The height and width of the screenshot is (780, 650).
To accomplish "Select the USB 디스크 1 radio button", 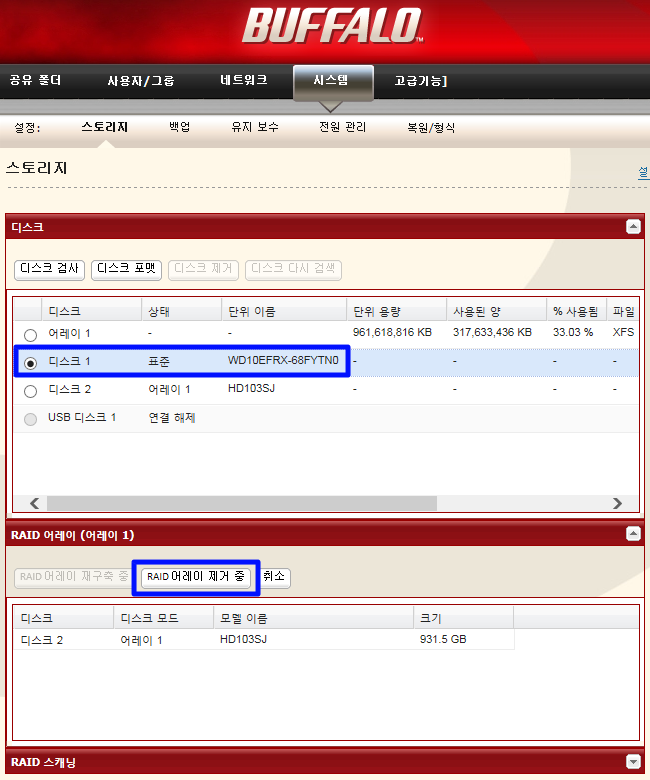I will pos(30,419).
